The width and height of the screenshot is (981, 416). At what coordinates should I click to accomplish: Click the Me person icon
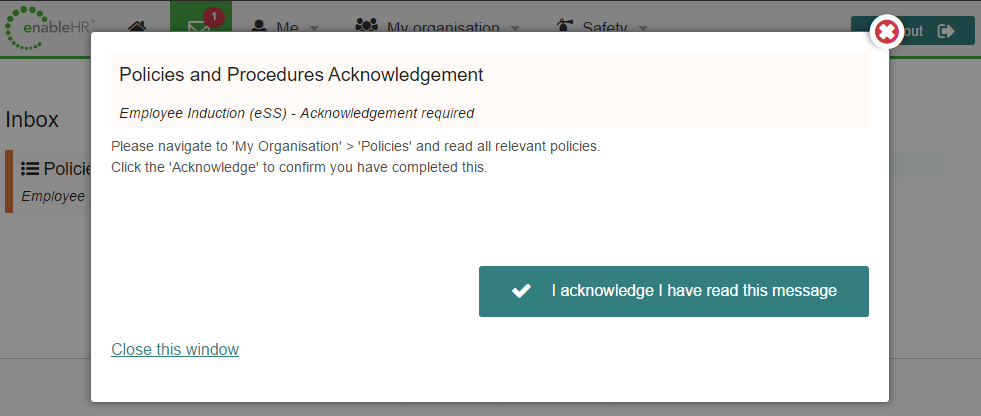(259, 27)
